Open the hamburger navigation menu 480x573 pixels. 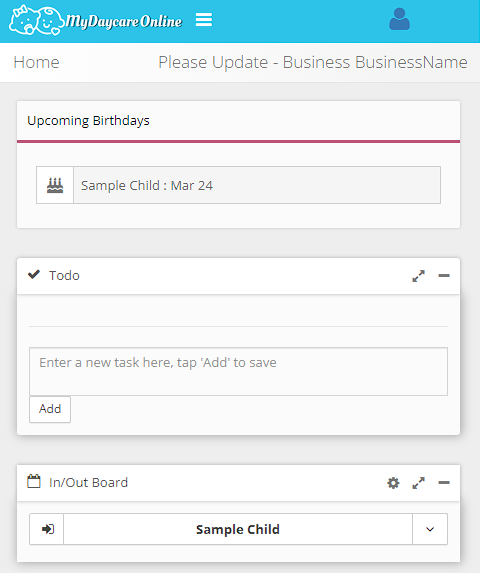point(203,20)
